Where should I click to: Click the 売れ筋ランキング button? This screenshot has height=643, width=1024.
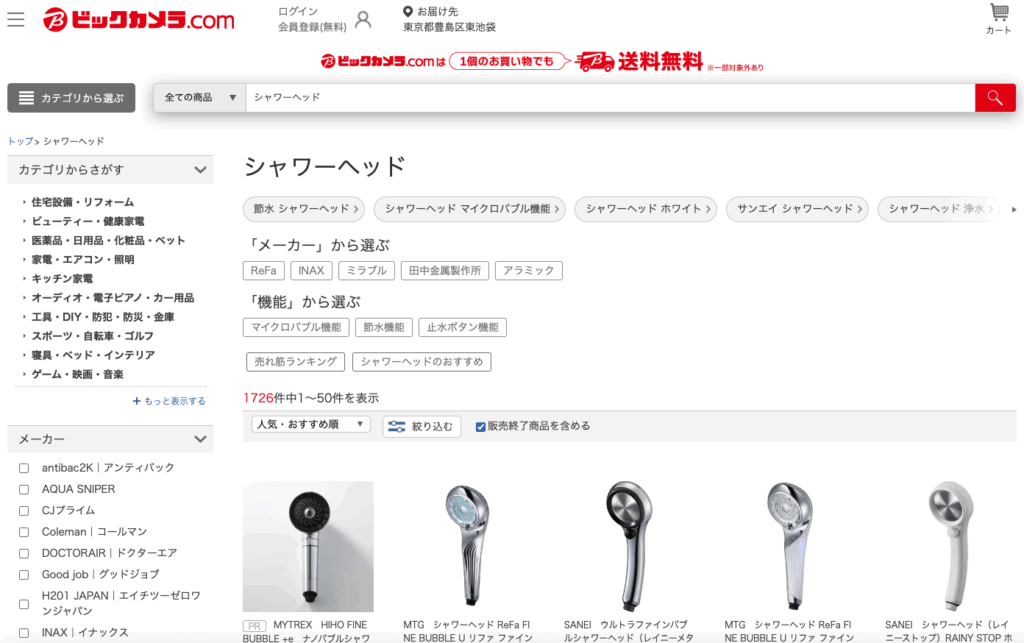coord(295,362)
